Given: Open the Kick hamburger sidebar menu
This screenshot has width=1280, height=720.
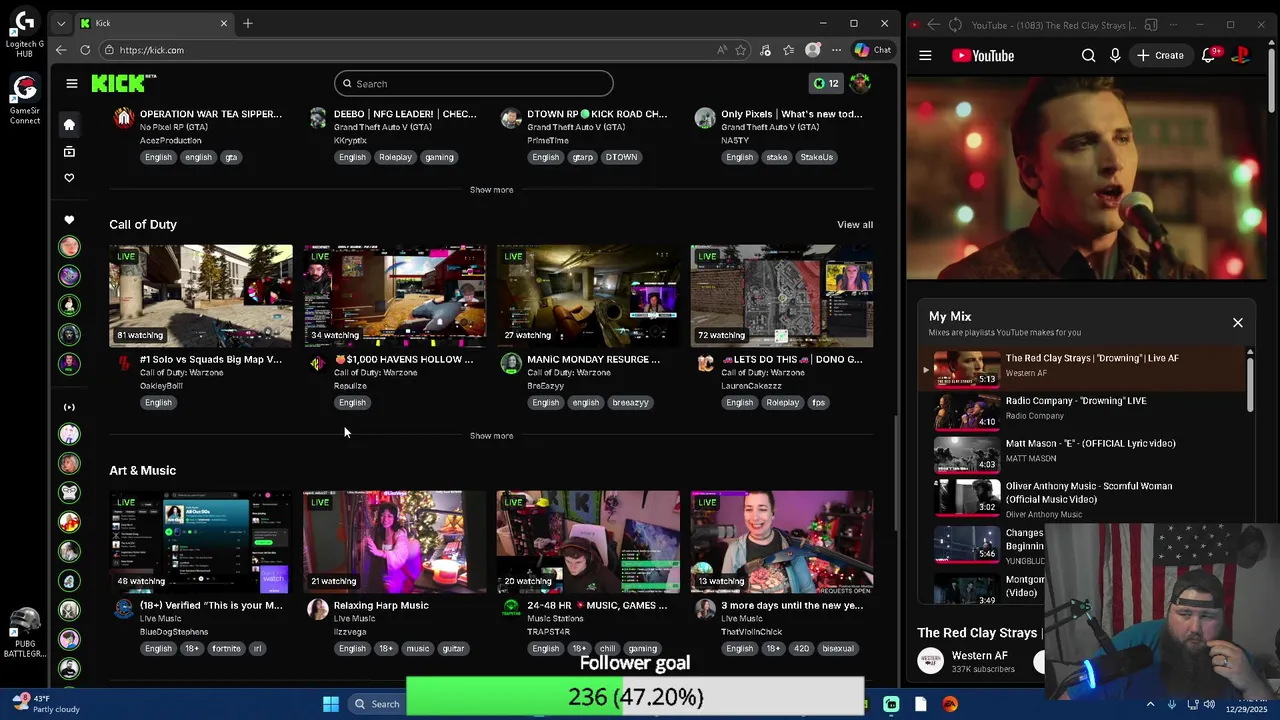Looking at the screenshot, I should click(x=72, y=84).
